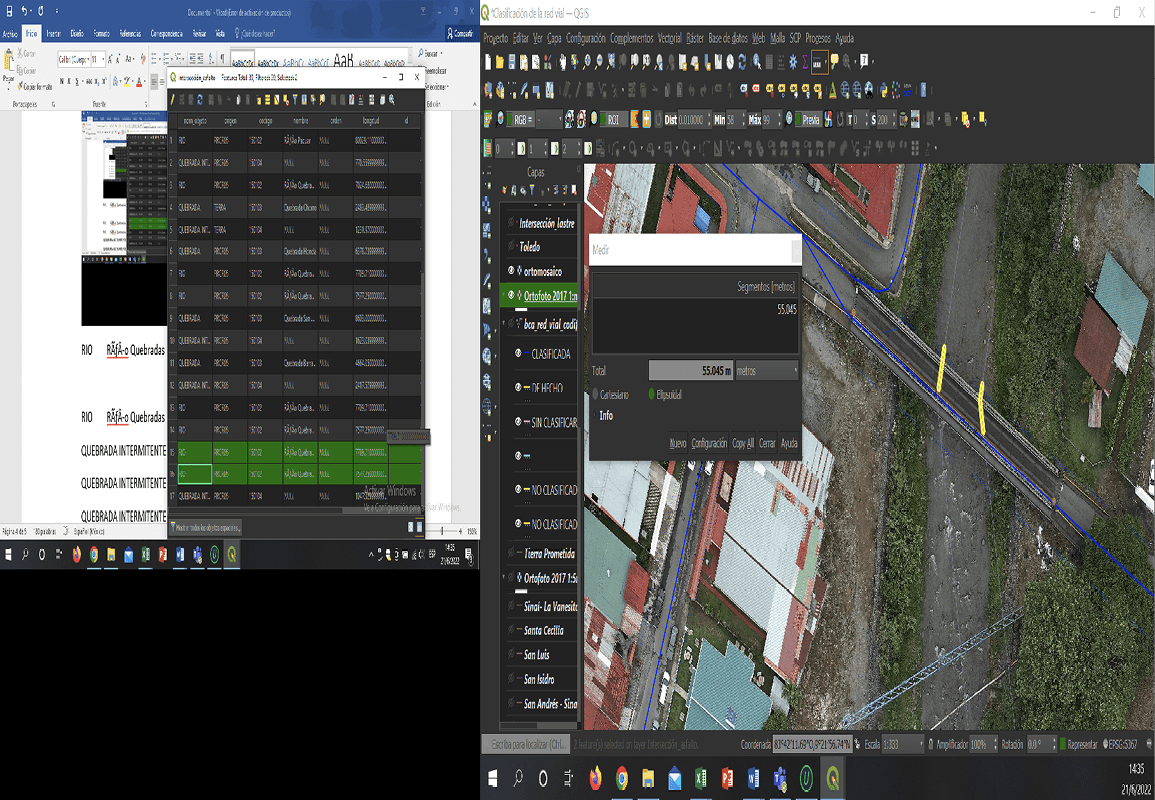Click the Nuevo button in Medir
The image size is (1155, 800).
pyautogui.click(x=677, y=443)
